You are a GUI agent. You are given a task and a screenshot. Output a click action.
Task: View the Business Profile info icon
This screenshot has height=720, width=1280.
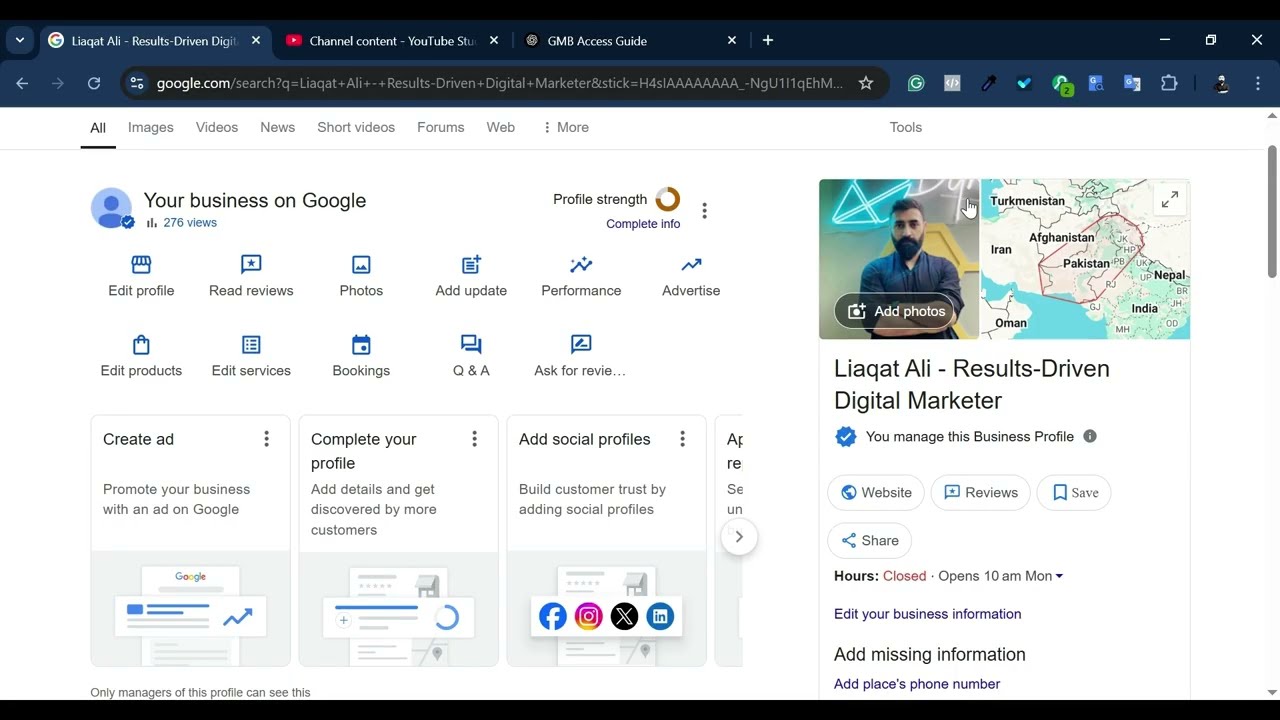point(1090,436)
